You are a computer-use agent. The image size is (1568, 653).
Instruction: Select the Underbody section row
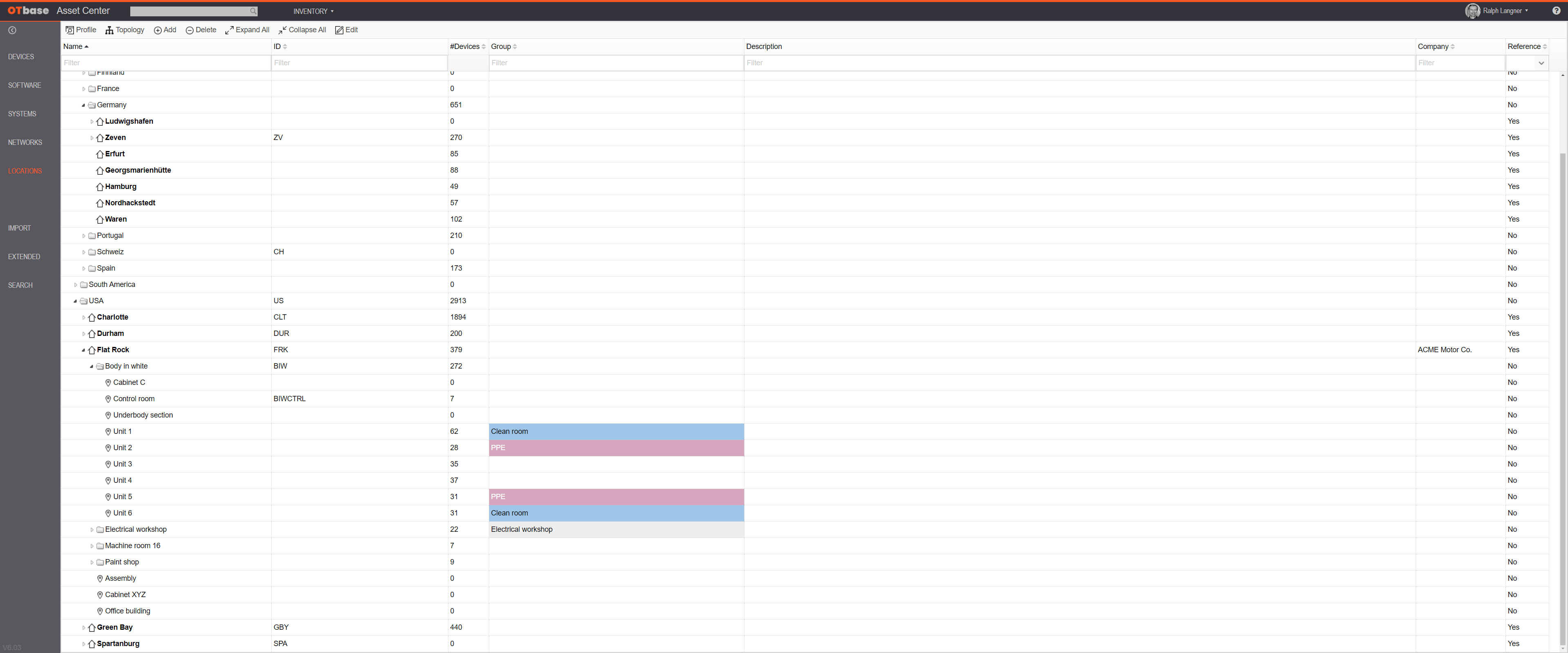[x=805, y=415]
